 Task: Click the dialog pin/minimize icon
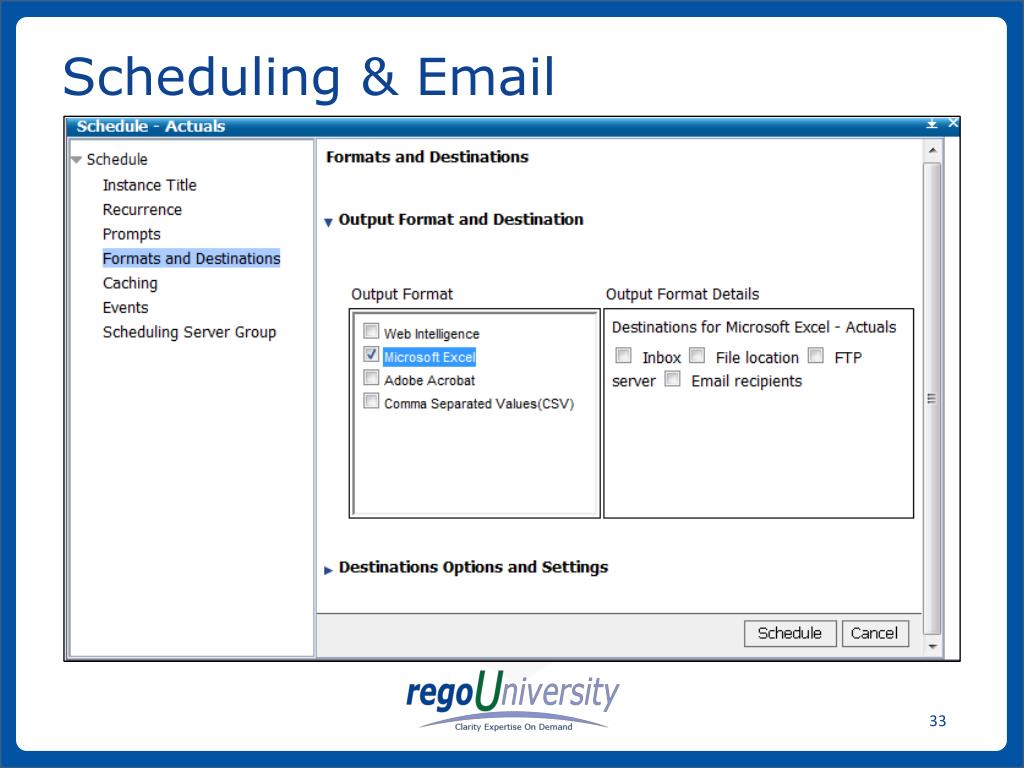coord(932,123)
